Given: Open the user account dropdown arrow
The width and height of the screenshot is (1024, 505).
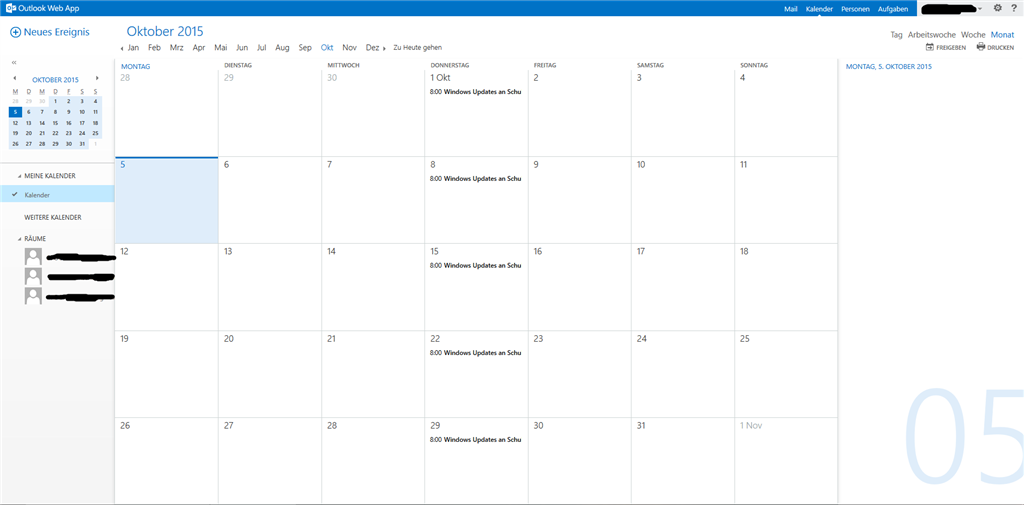Looking at the screenshot, I should (980, 9).
